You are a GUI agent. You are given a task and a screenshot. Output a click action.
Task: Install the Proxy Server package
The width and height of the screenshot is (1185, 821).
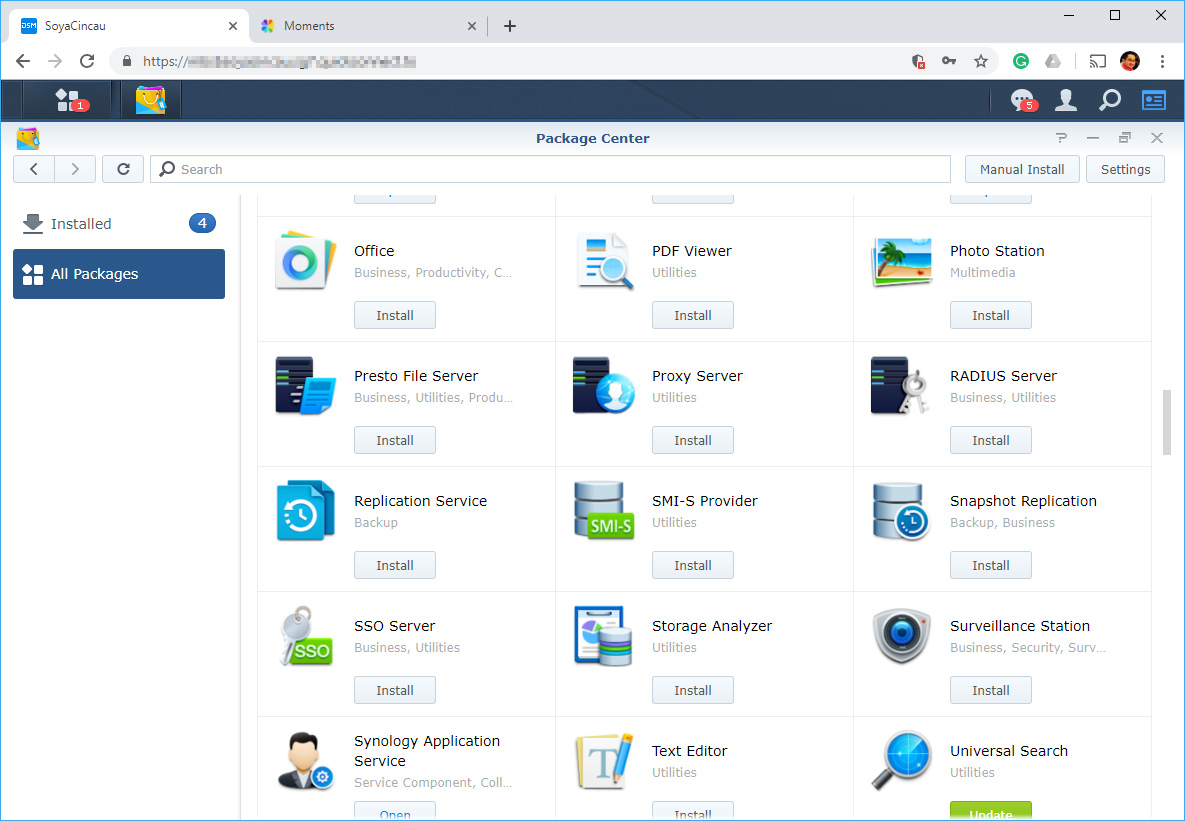(x=692, y=440)
